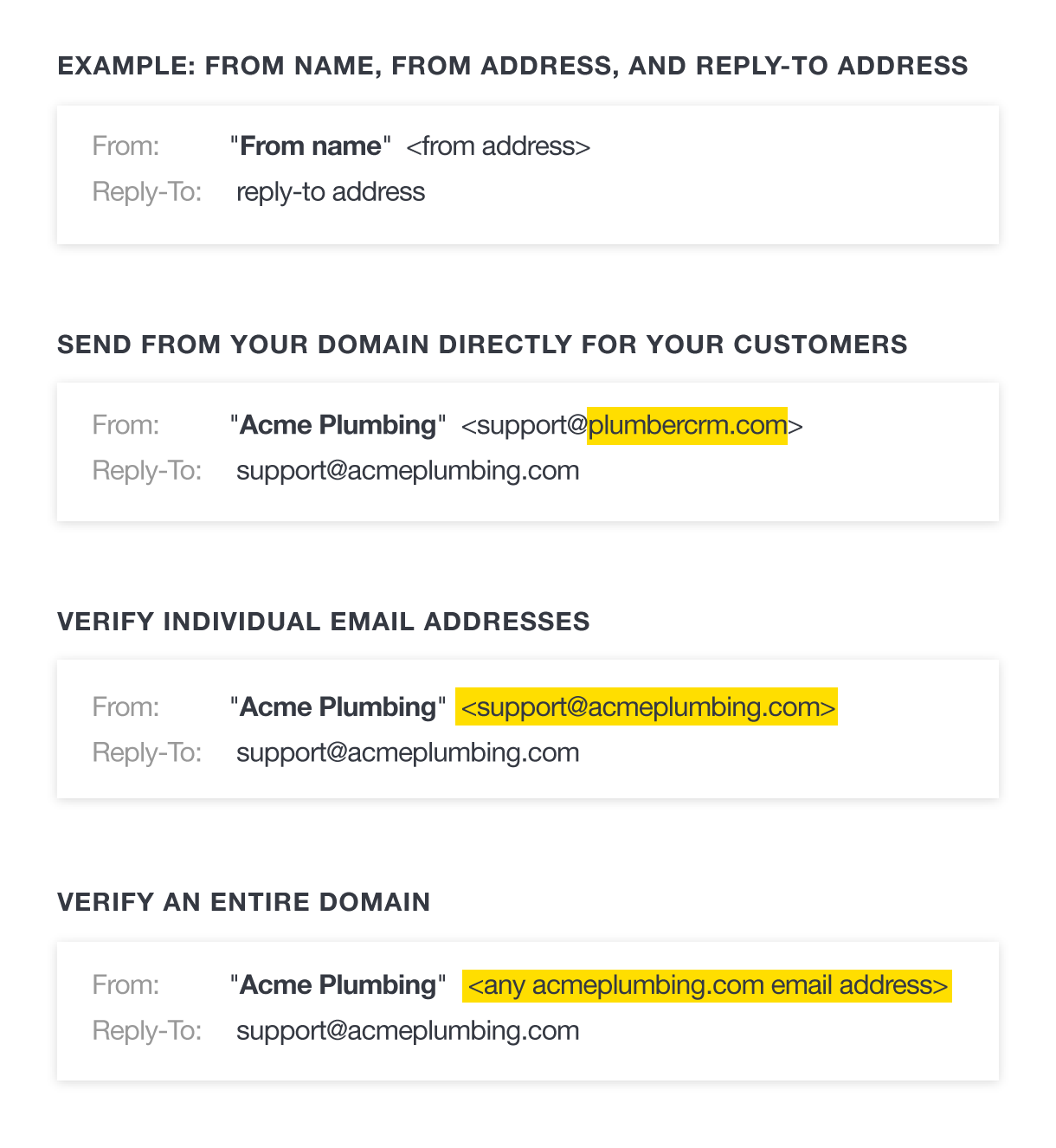The width and height of the screenshot is (1056, 1148).
Task: Click "Reply-To:" label in individual addresses card
Action: [146, 752]
